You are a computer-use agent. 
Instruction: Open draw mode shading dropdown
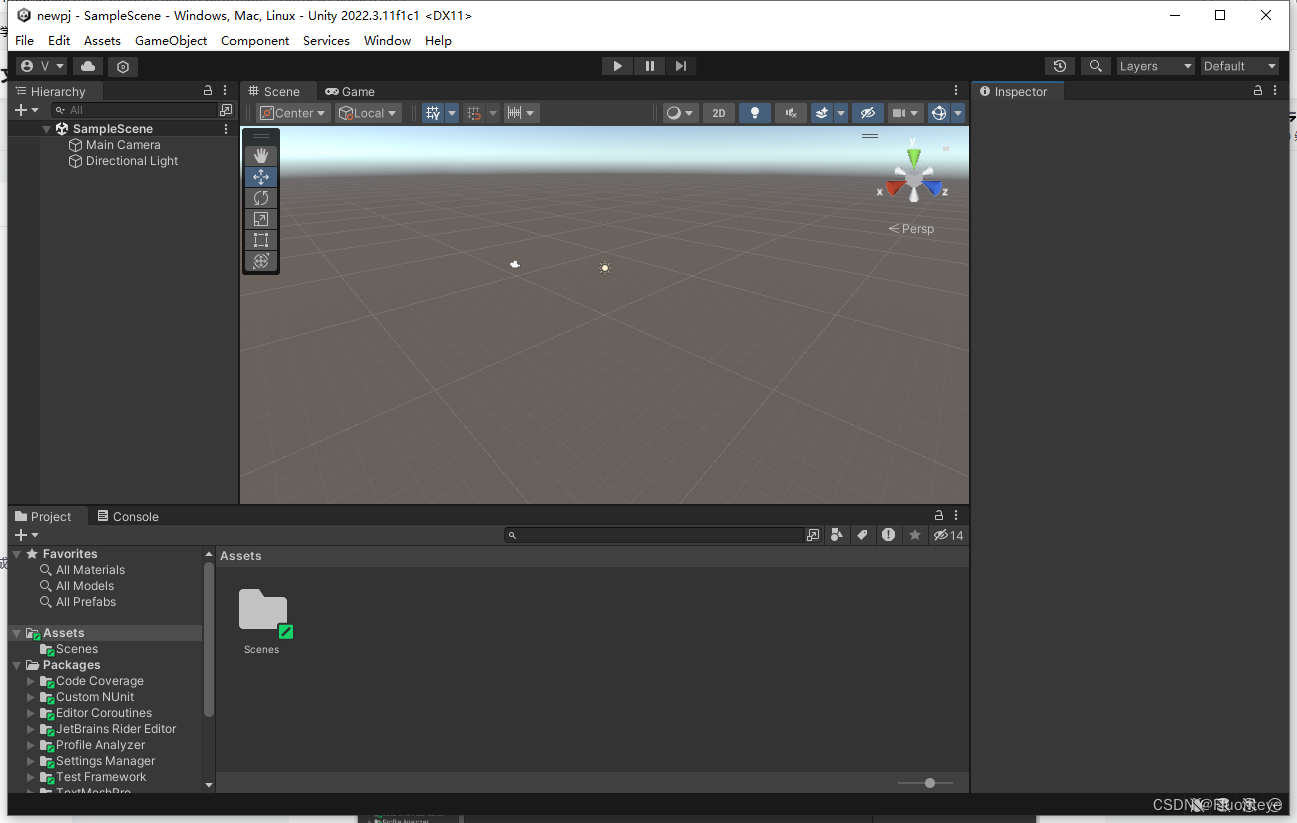point(680,113)
